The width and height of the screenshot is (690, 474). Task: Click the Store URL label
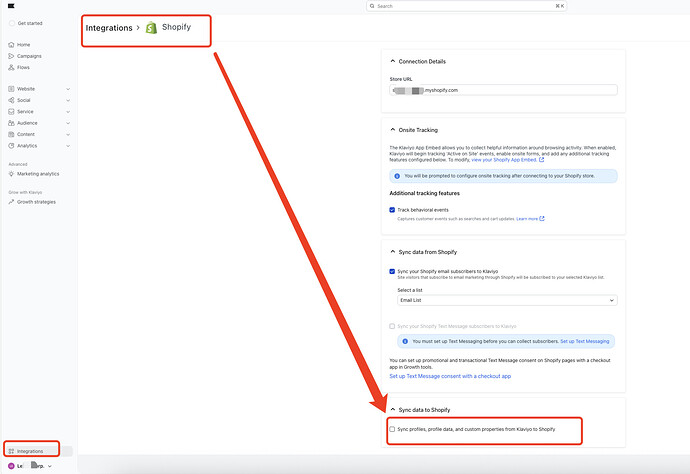[401, 79]
